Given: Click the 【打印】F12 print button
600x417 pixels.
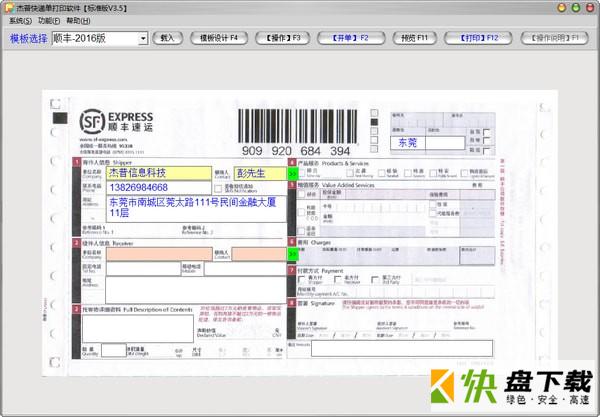Looking at the screenshot, I should 478,38.
